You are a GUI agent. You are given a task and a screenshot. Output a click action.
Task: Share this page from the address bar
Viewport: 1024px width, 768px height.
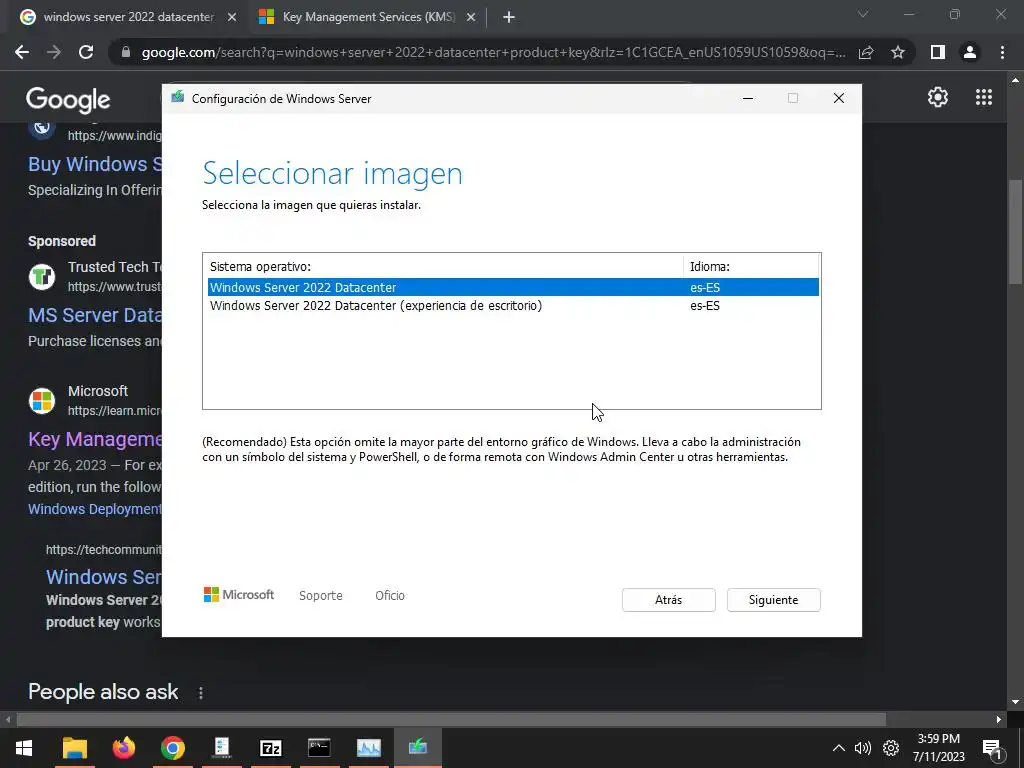pyautogui.click(x=866, y=52)
